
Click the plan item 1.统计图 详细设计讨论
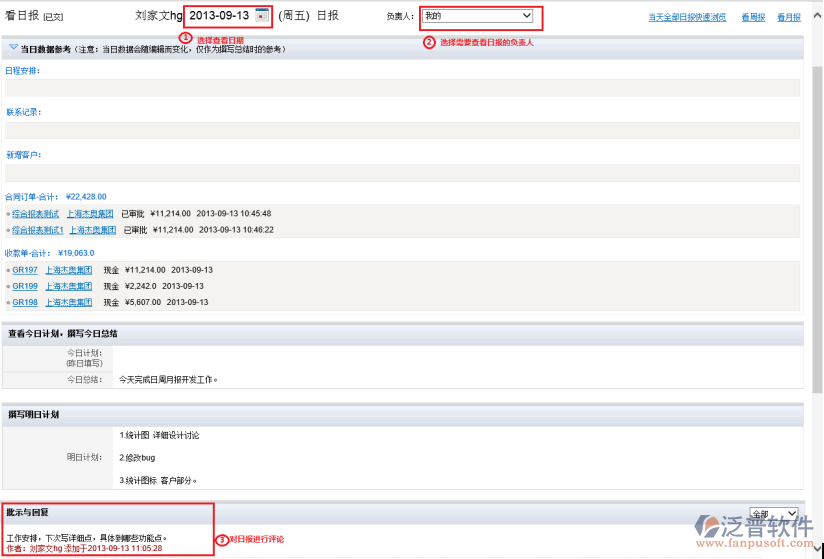point(159,436)
